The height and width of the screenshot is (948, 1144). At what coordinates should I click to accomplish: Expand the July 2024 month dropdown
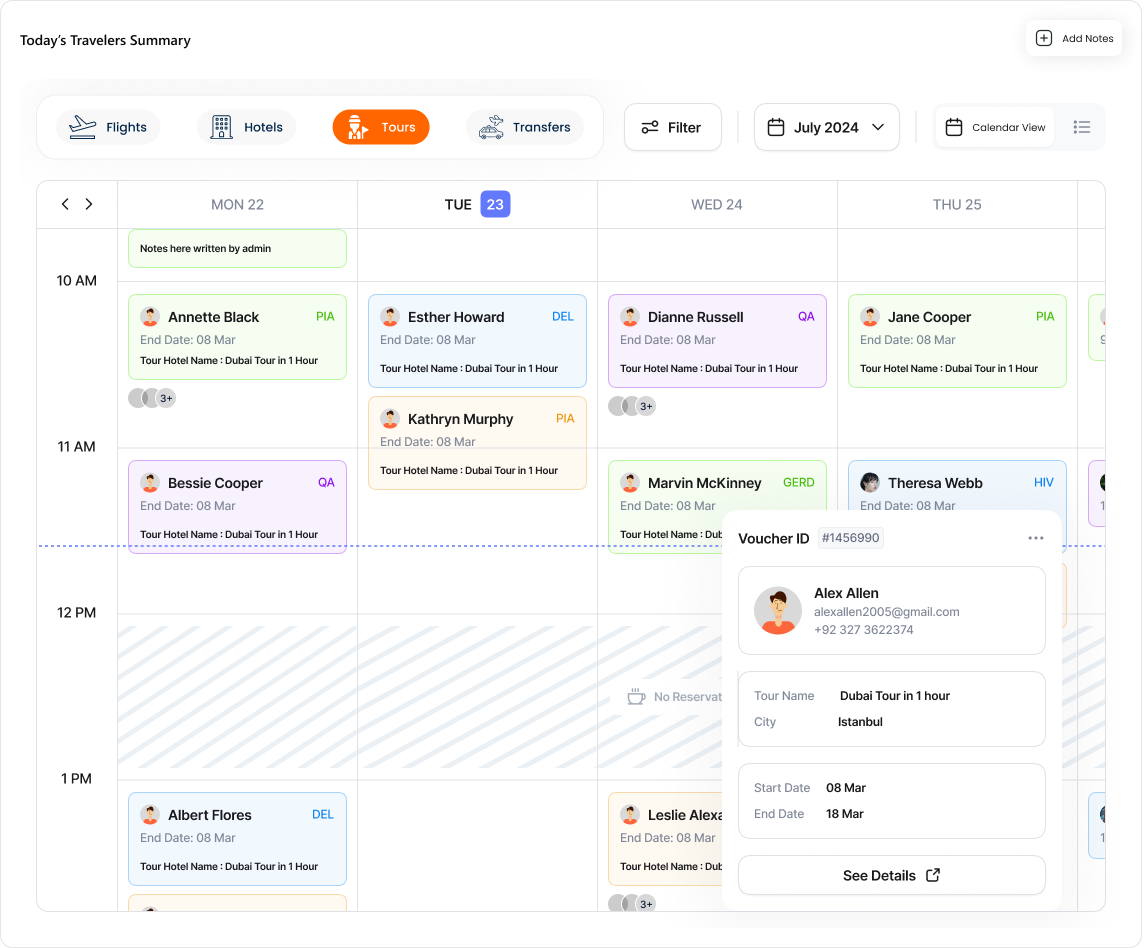coord(826,127)
